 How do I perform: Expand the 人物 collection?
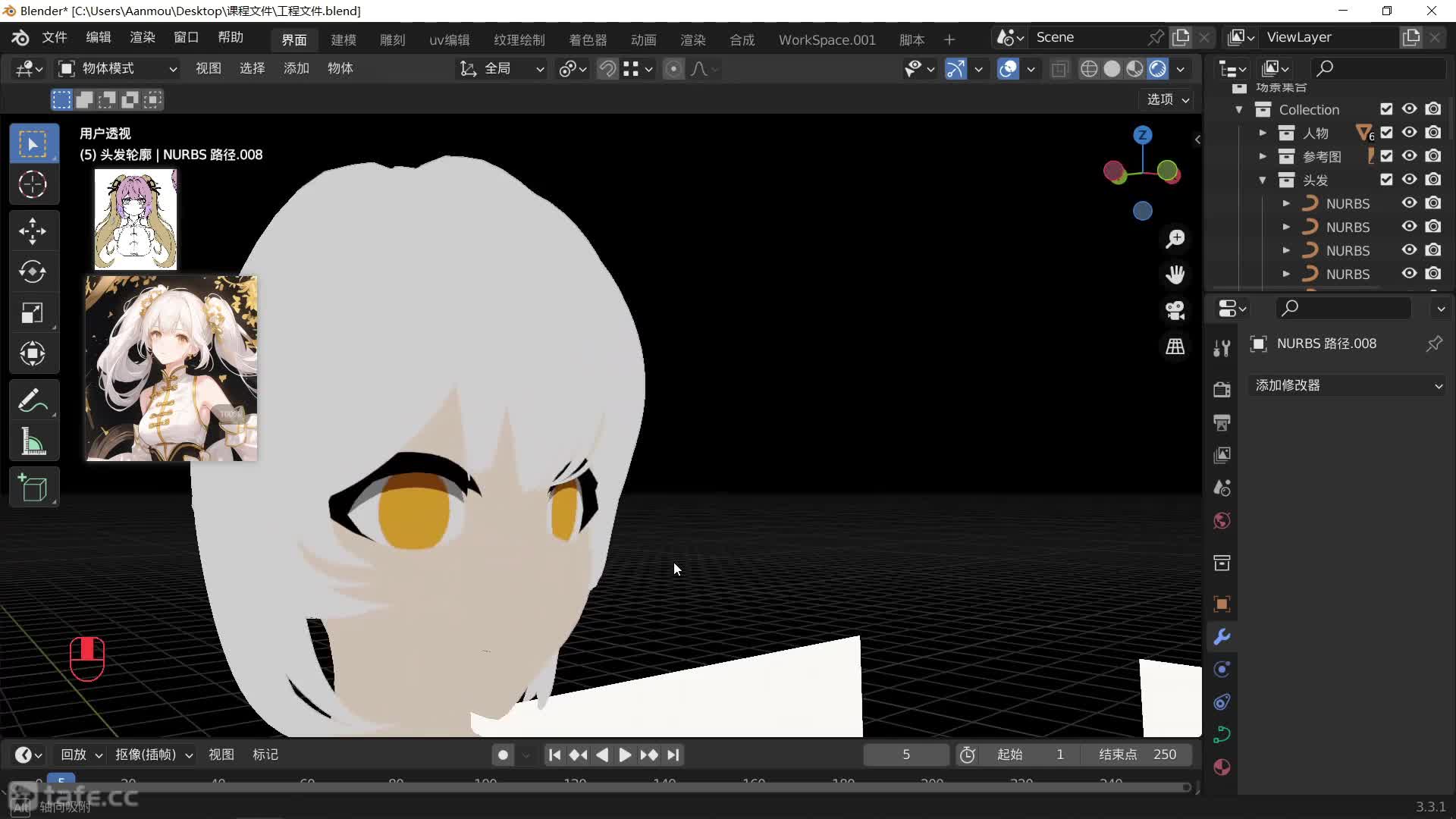[x=1263, y=133]
